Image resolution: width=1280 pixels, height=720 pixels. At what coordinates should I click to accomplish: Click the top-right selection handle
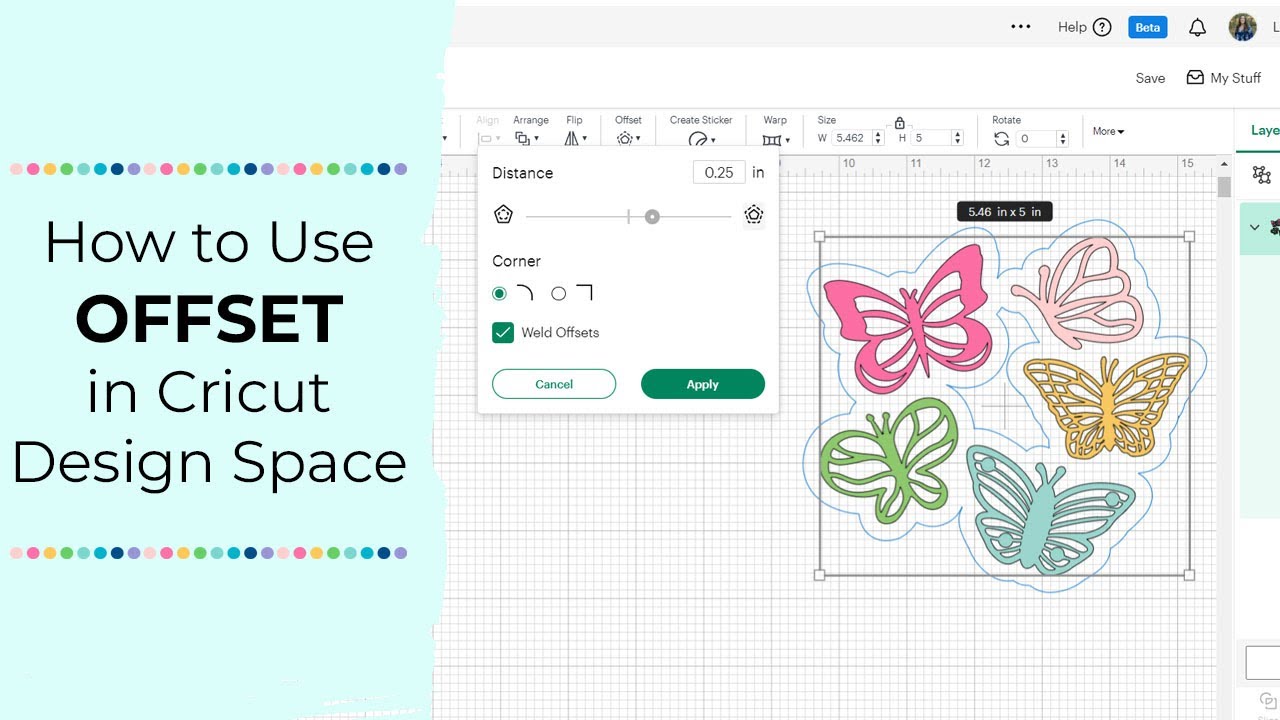click(1189, 237)
